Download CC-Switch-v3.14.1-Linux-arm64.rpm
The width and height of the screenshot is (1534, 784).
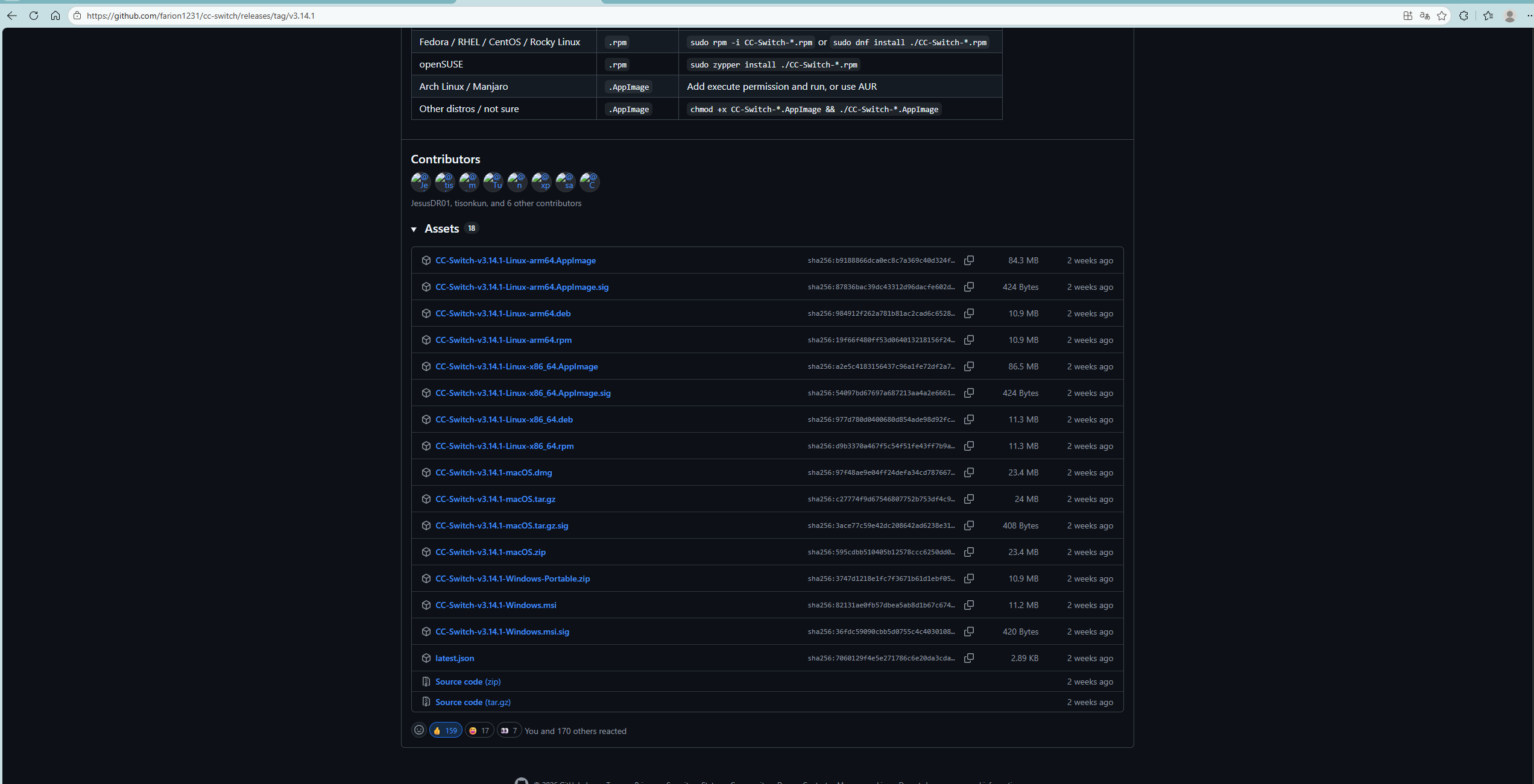coord(503,340)
